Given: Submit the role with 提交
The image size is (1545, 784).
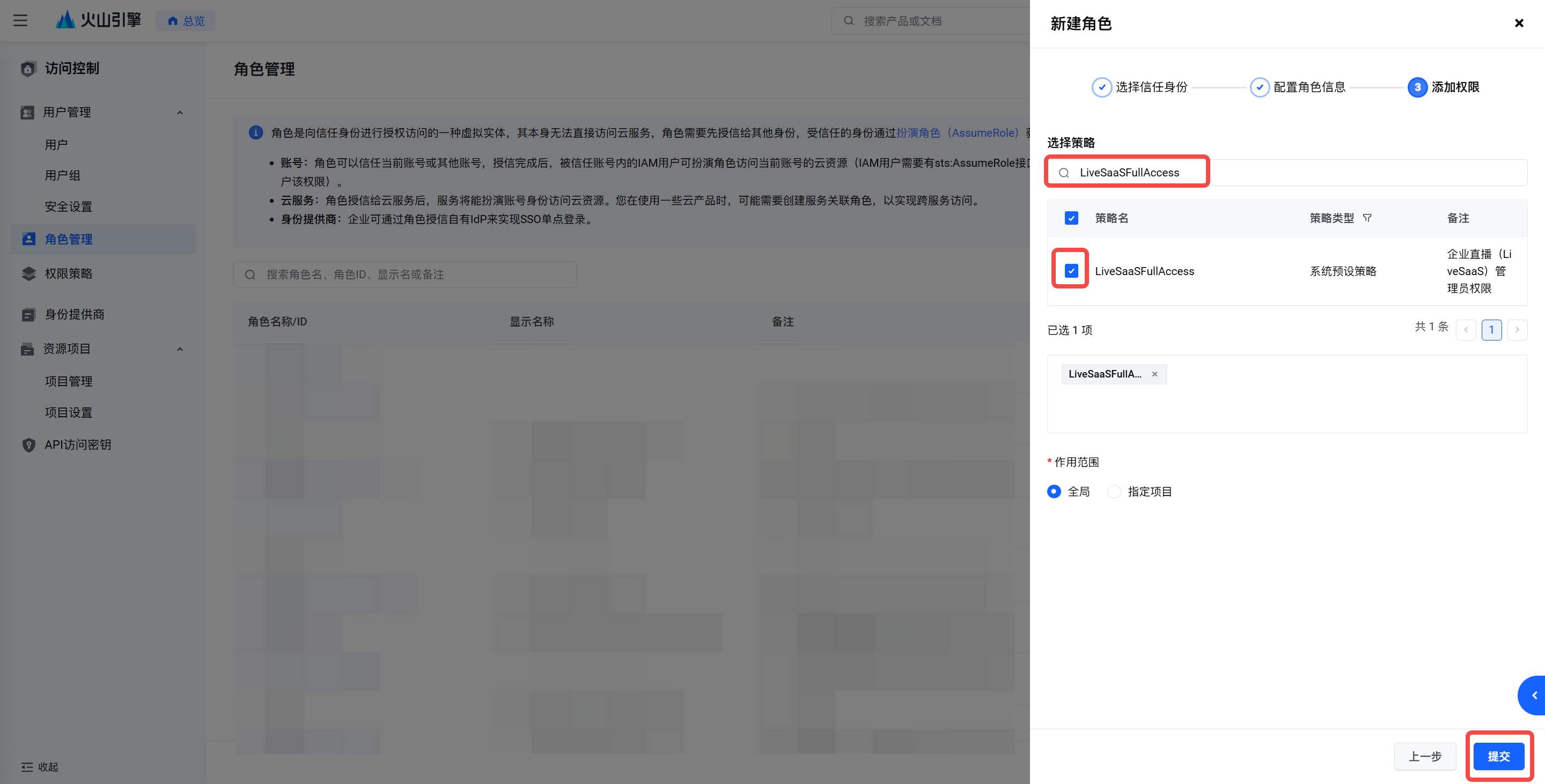Looking at the screenshot, I should (1498, 757).
